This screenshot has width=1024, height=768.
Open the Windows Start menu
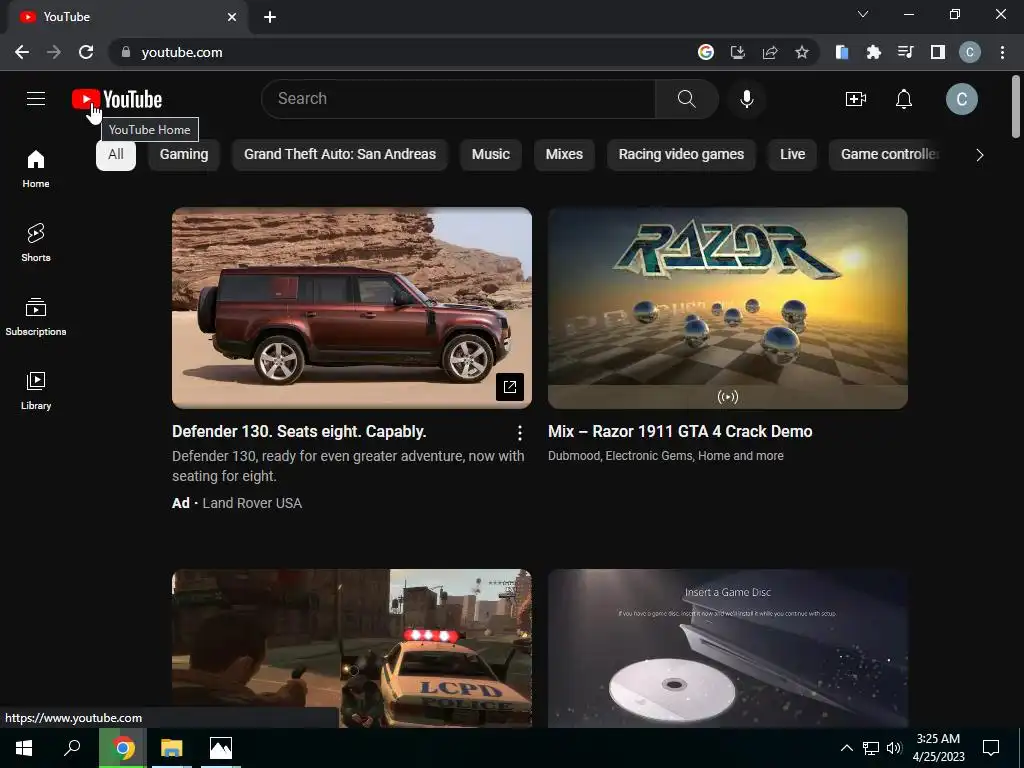tap(24, 748)
